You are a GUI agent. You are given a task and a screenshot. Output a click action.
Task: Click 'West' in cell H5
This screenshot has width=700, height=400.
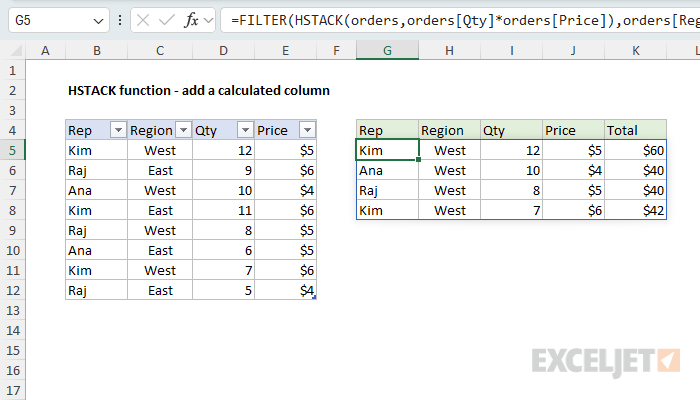coord(449,150)
